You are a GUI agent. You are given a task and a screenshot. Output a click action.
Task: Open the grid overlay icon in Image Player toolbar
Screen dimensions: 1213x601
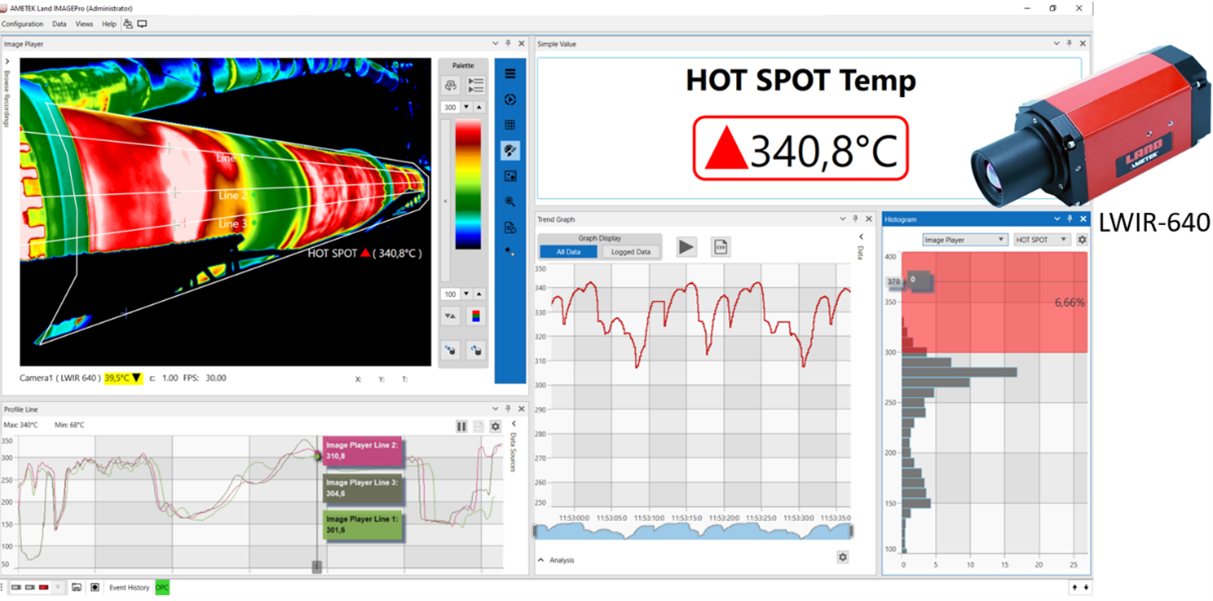pyautogui.click(x=510, y=125)
